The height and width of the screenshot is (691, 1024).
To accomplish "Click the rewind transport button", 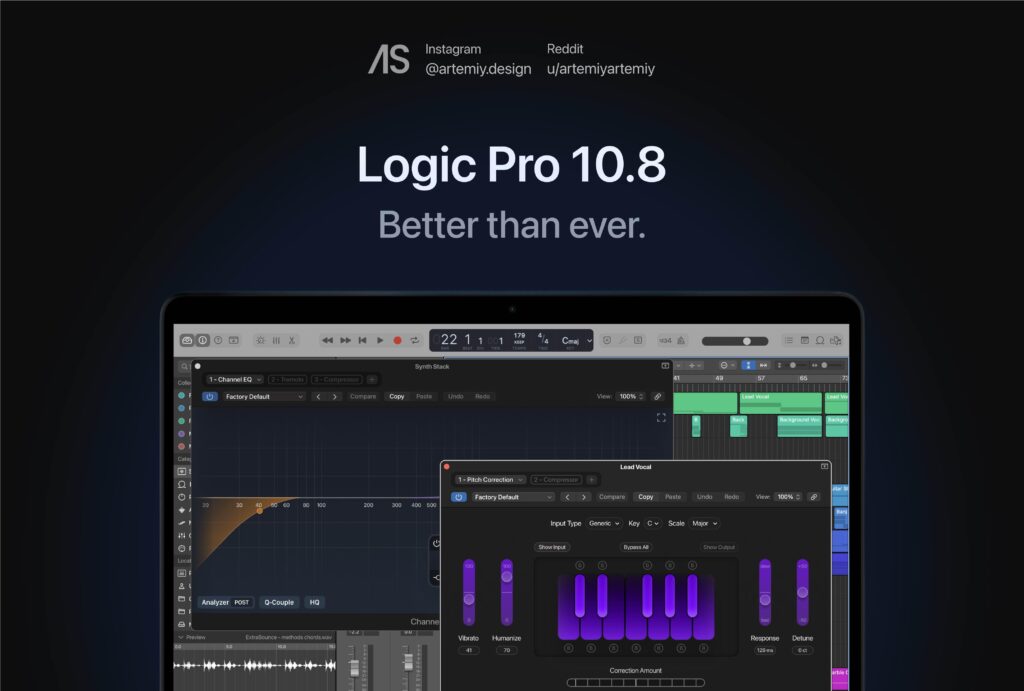I will (x=327, y=340).
